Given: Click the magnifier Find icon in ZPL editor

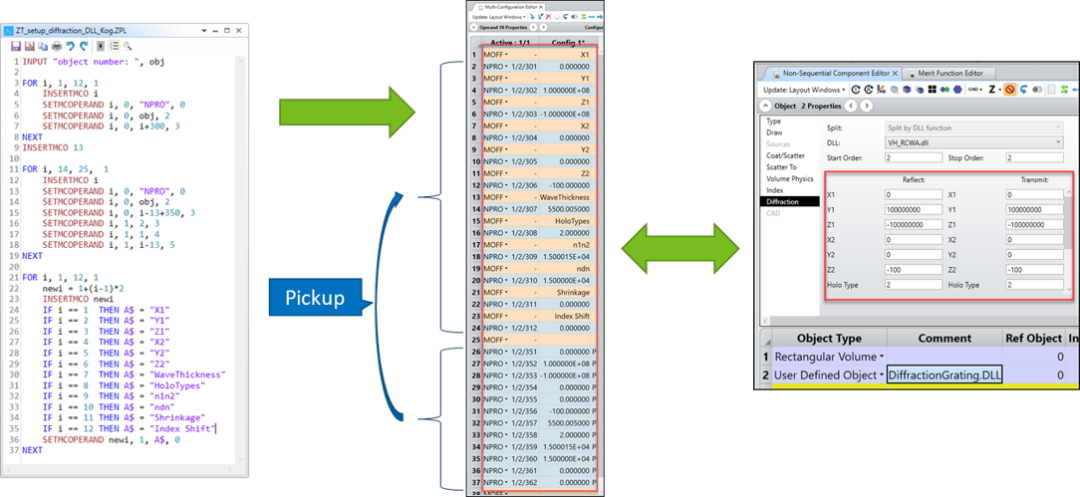Looking at the screenshot, I should 127,46.
